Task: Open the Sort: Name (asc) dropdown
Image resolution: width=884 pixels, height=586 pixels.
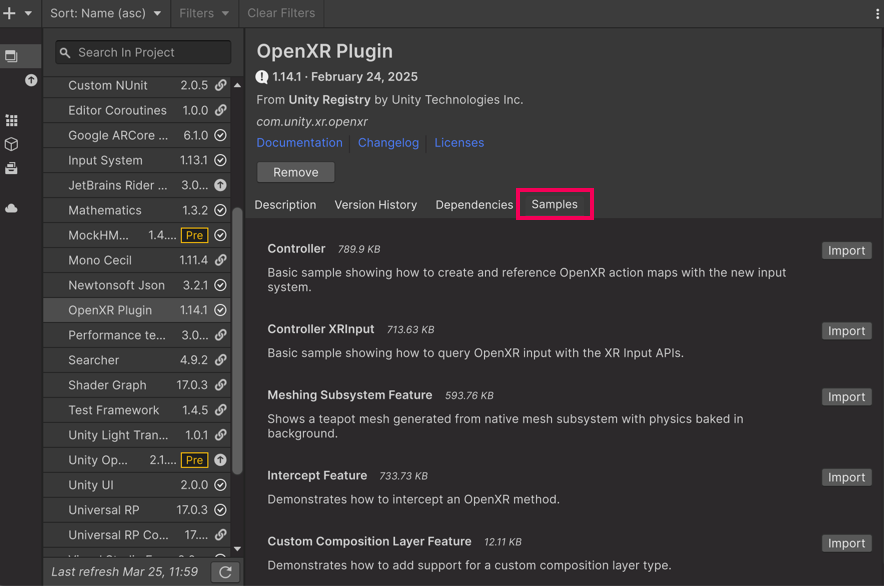Action: [105, 13]
